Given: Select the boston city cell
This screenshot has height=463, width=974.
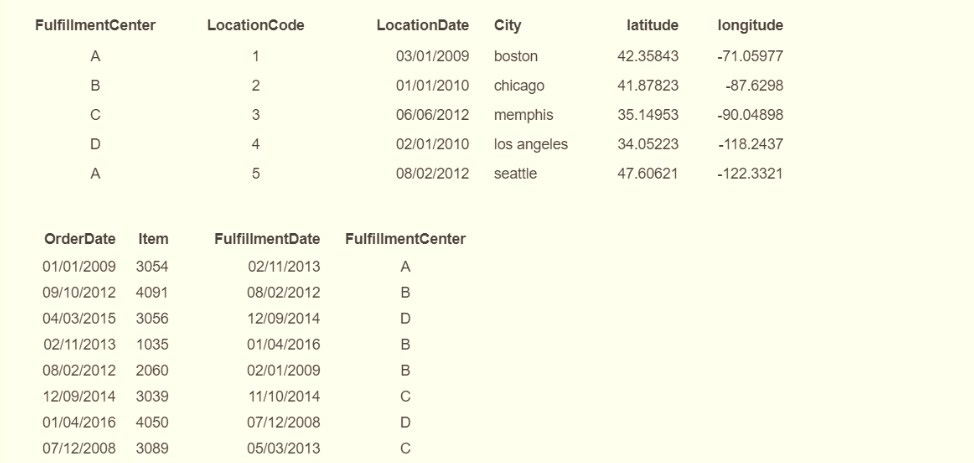Looking at the screenshot, I should point(516,56).
